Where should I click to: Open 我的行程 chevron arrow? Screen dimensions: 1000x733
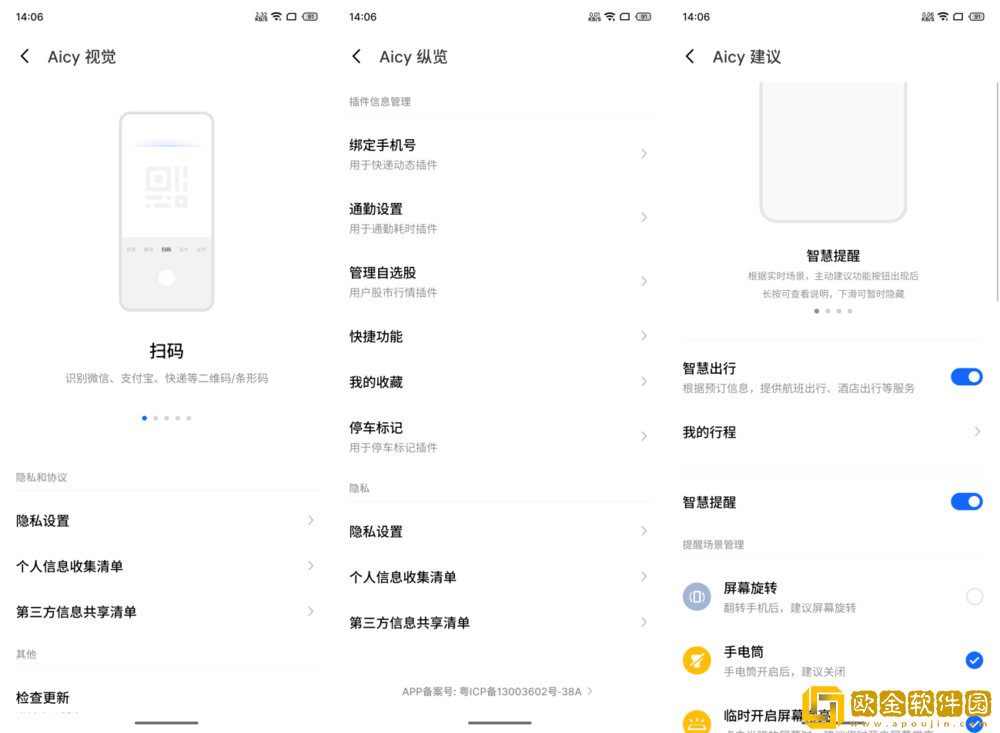point(977,432)
